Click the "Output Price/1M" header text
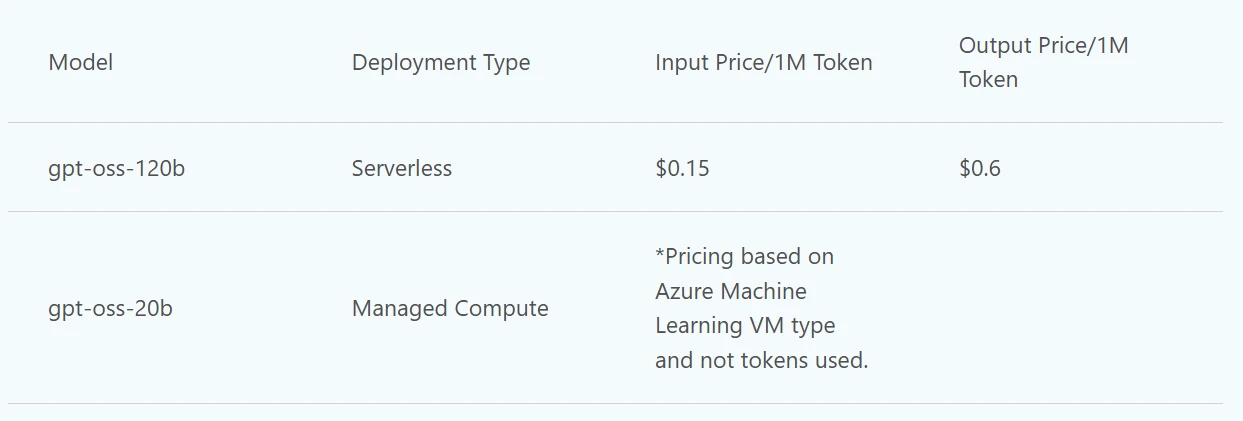1243x421 pixels. pos(1043,45)
